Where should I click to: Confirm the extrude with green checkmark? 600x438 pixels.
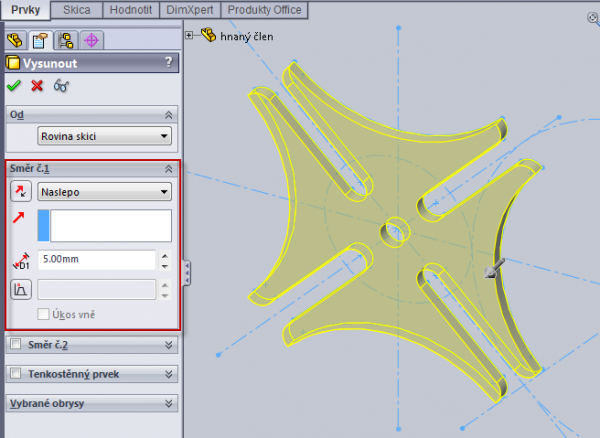tap(14, 86)
